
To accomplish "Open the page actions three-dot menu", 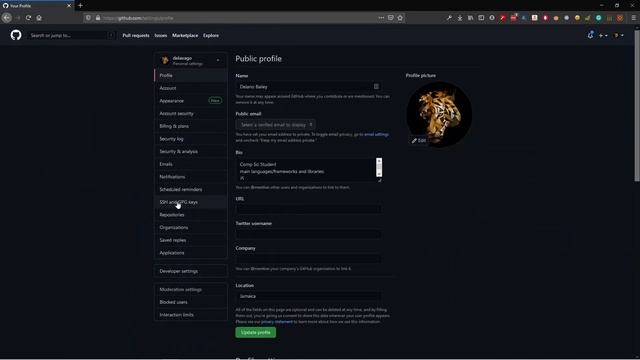I will click(x=381, y=18).
